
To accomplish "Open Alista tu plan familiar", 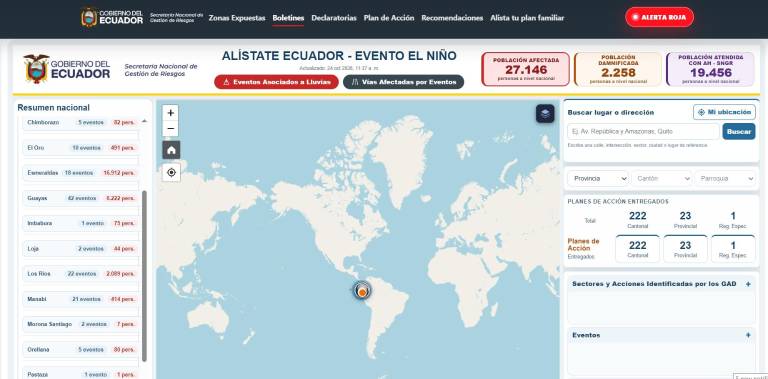I will (x=527, y=18).
